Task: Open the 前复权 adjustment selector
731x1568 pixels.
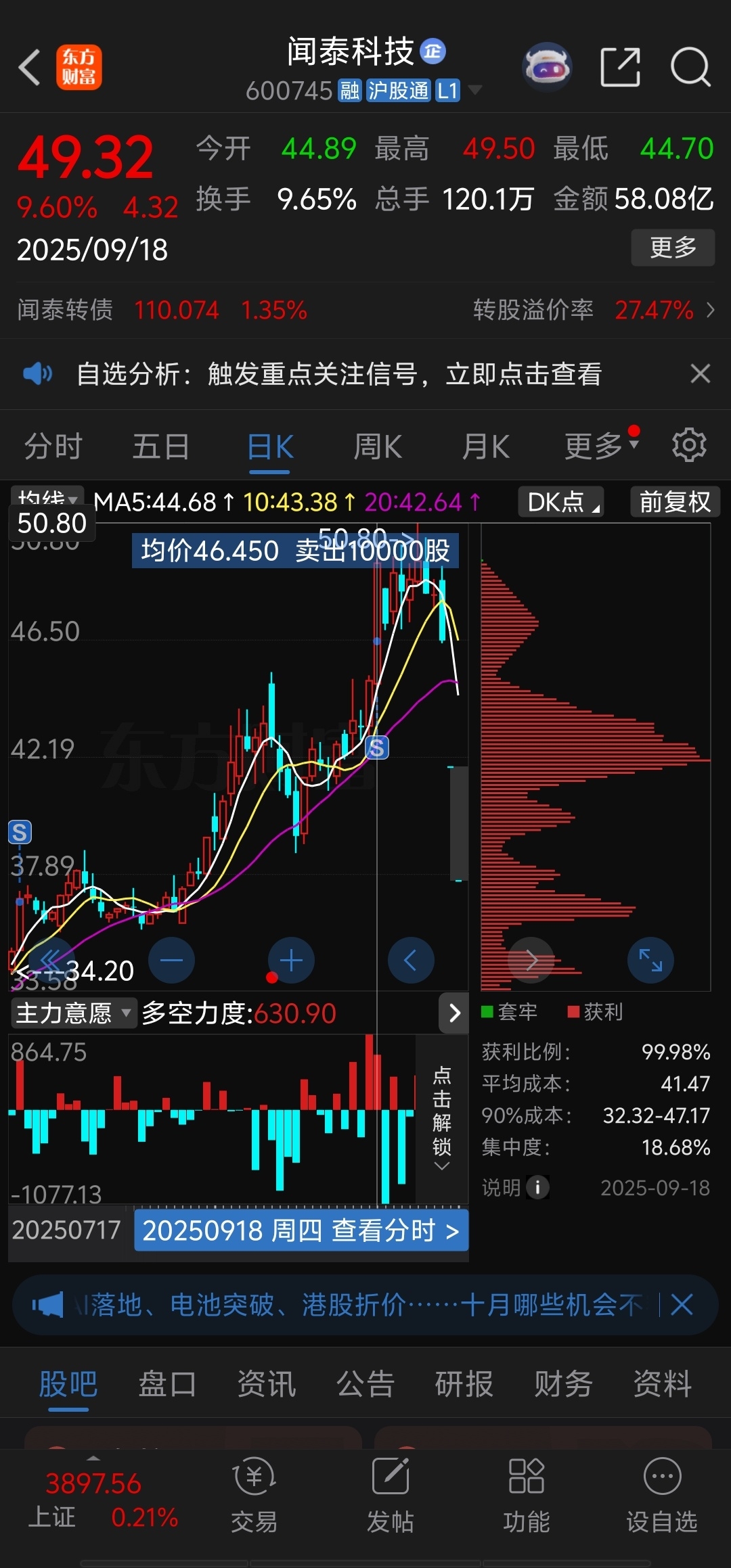Action: 675,502
